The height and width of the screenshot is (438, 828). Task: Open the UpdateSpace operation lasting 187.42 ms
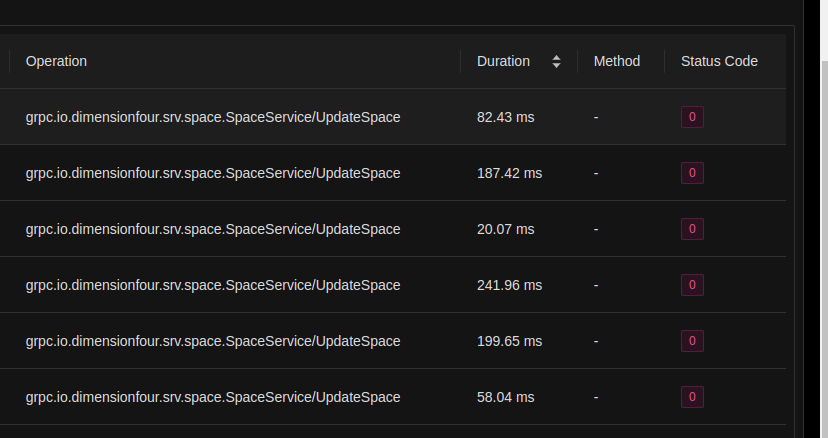coord(213,173)
